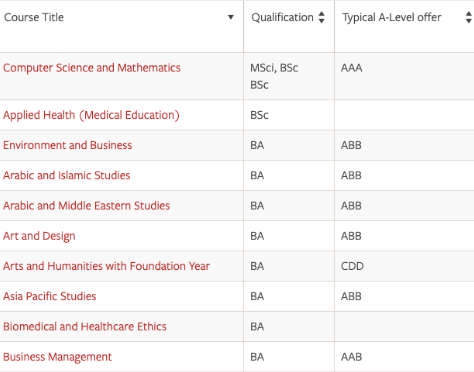Select Arts and Humanities with Foundation Year
The image size is (474, 372).
click(x=106, y=266)
